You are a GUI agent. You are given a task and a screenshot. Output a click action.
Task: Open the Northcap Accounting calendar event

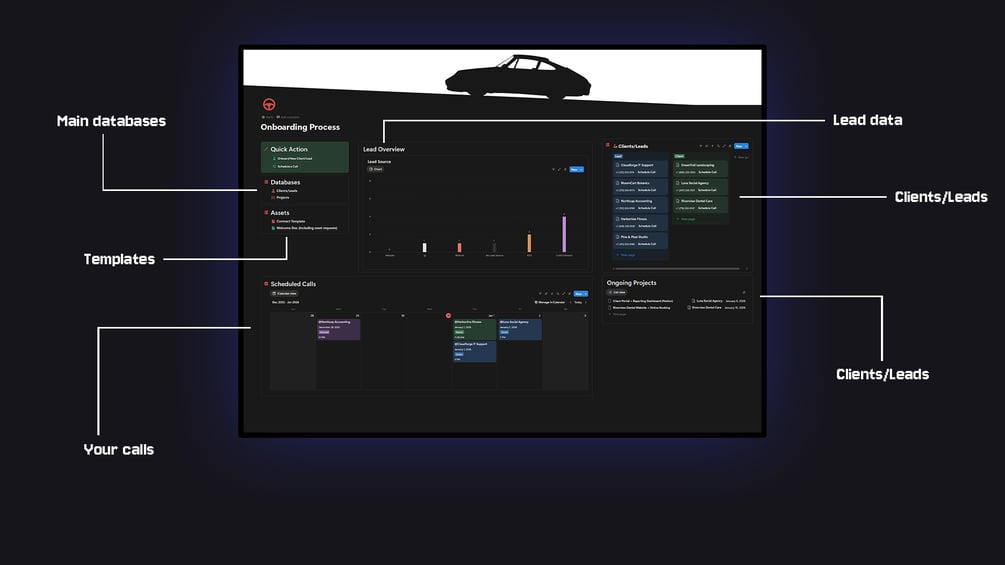(338, 329)
